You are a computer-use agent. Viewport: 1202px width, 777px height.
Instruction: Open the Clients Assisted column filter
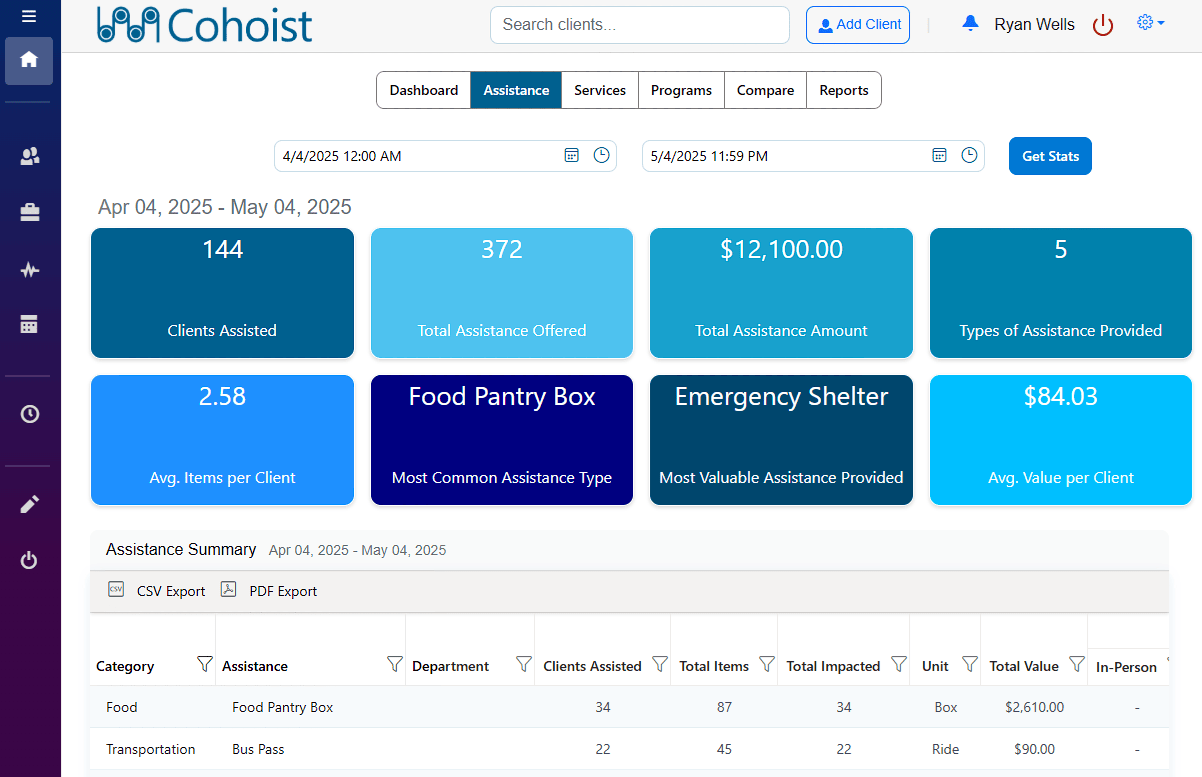coord(659,664)
